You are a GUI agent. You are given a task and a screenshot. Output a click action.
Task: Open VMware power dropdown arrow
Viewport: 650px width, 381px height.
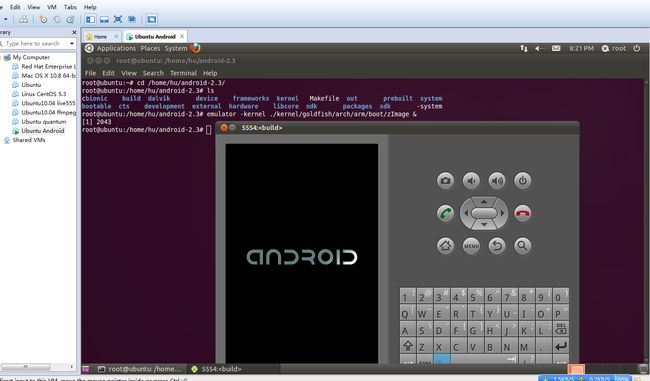coord(6,19)
